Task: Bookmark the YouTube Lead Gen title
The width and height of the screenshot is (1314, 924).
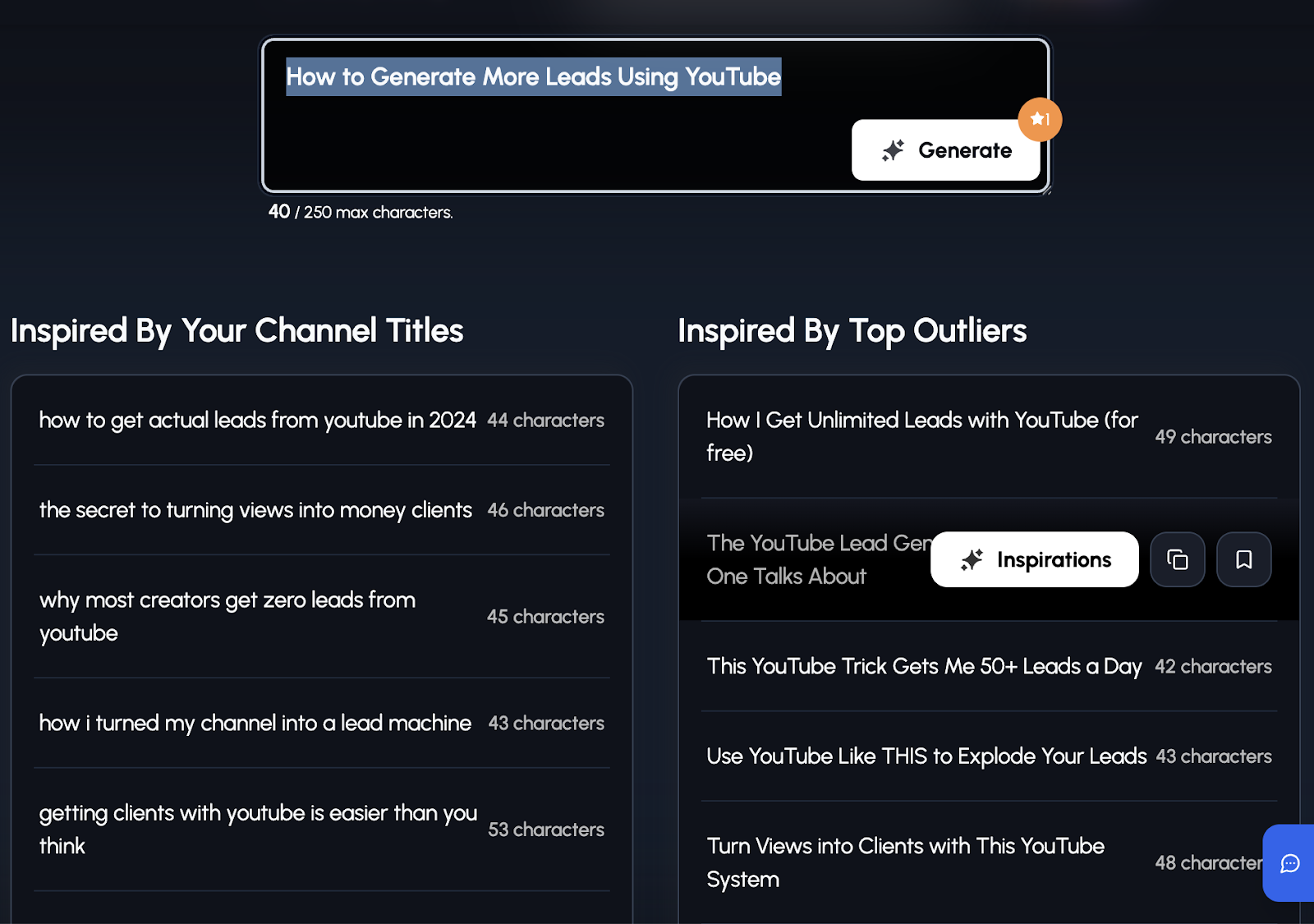Action: click(1244, 559)
